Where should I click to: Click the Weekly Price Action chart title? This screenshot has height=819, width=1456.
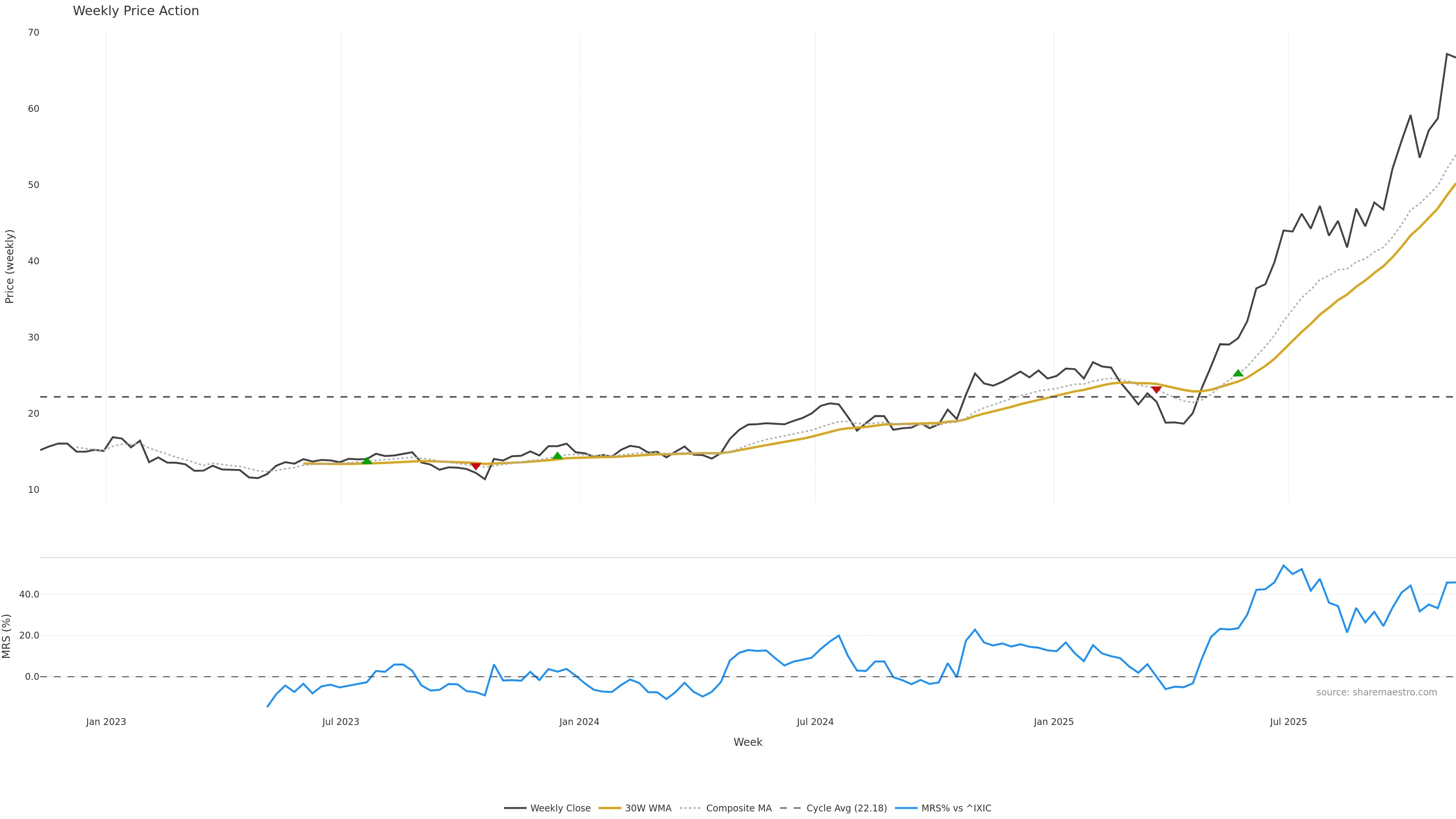136,11
